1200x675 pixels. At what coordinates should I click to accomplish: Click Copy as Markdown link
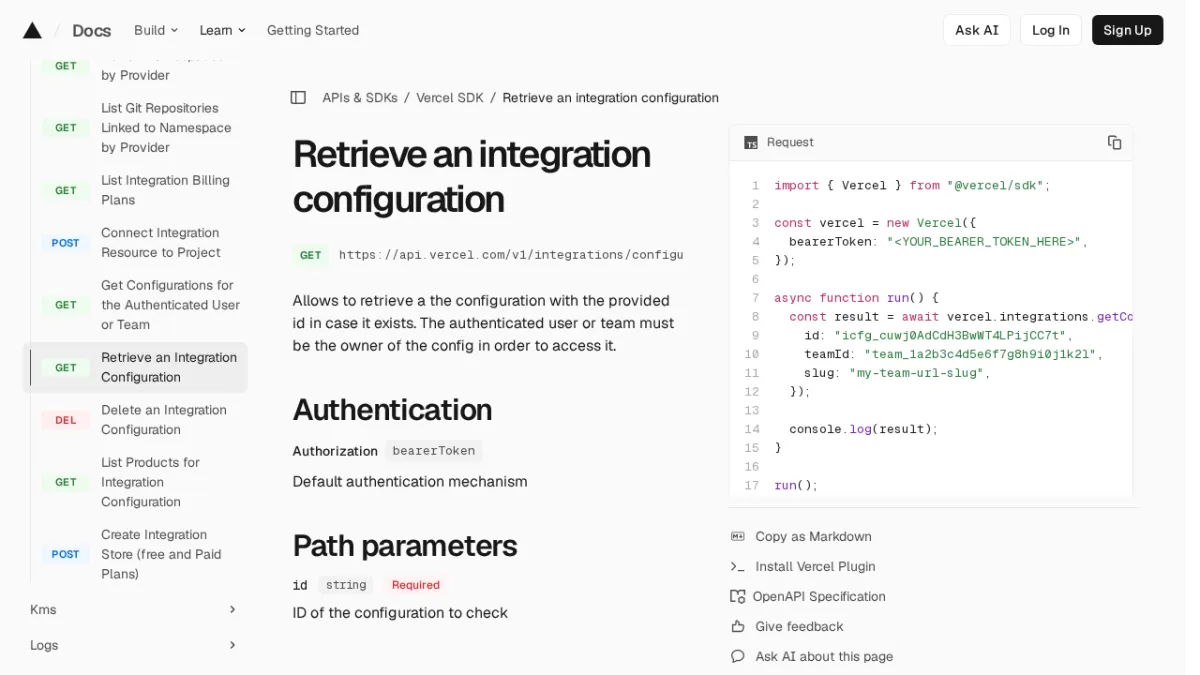click(813, 537)
